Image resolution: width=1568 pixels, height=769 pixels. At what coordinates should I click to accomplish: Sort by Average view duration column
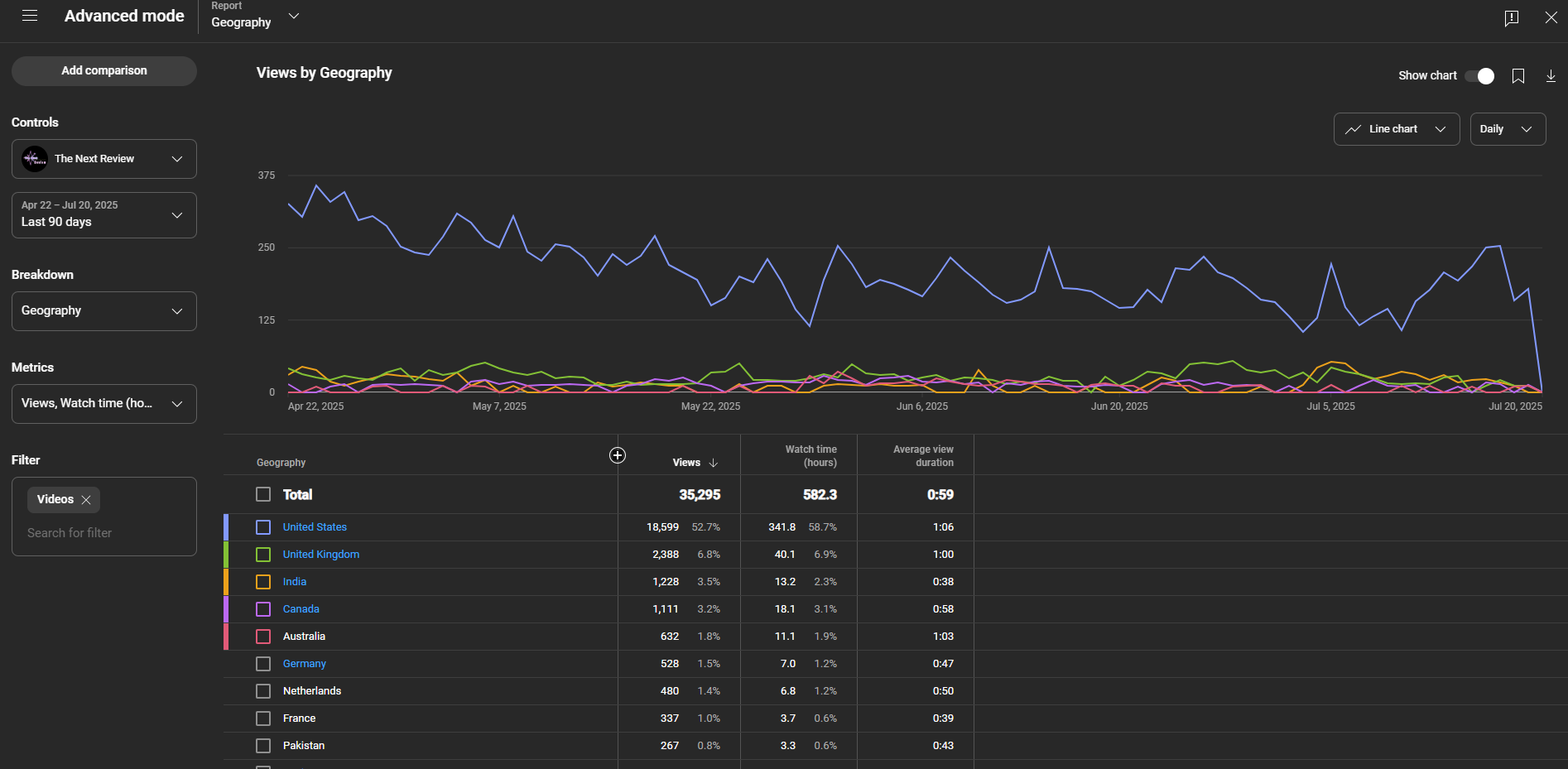point(923,456)
